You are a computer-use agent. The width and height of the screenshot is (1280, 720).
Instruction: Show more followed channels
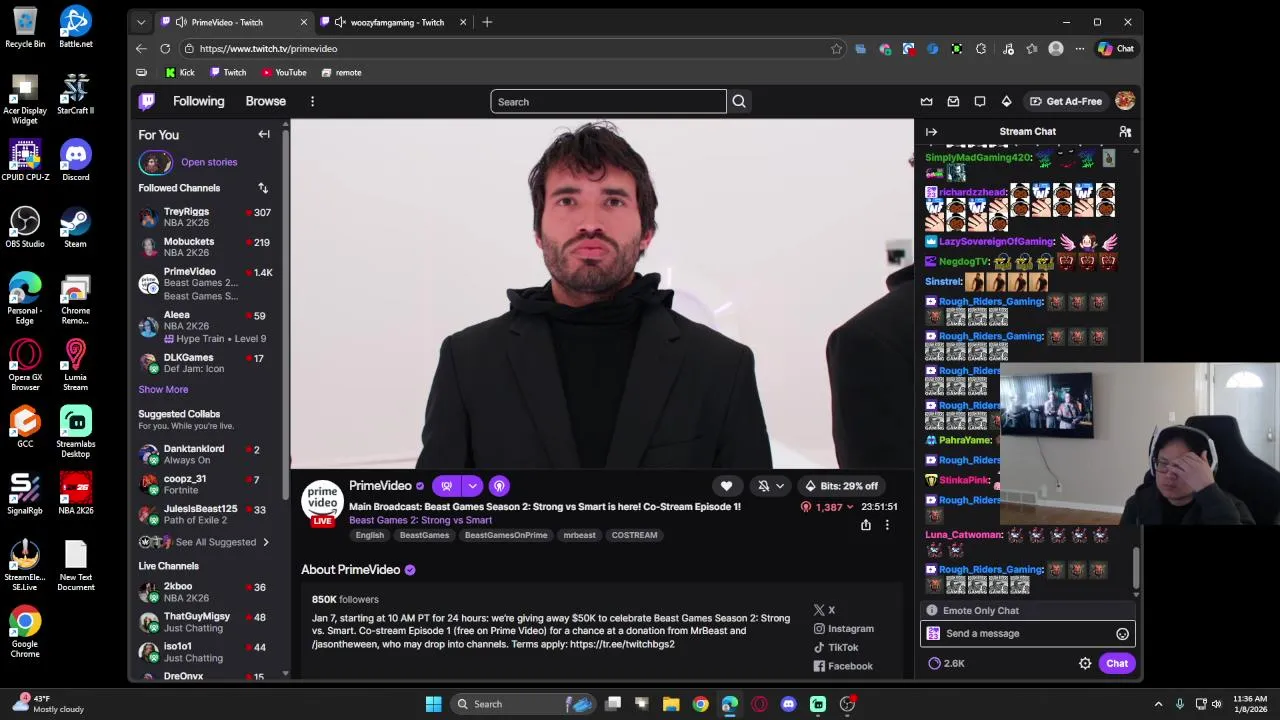click(x=163, y=389)
